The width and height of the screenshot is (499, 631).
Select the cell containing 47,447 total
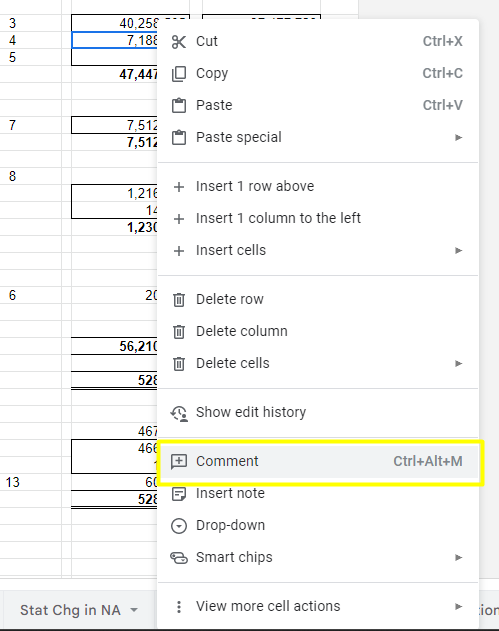click(114, 74)
